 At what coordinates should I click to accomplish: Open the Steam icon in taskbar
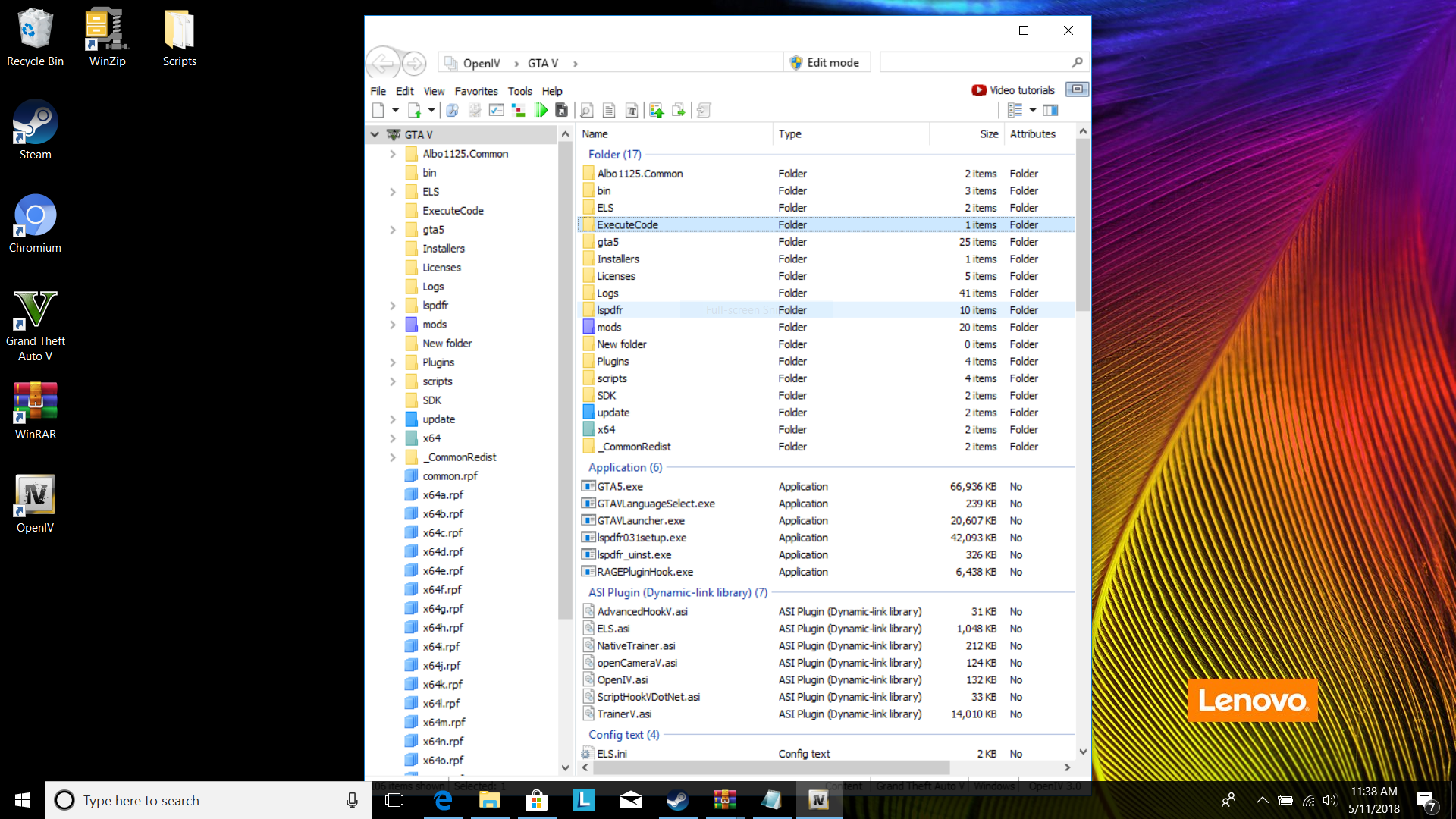(677, 800)
